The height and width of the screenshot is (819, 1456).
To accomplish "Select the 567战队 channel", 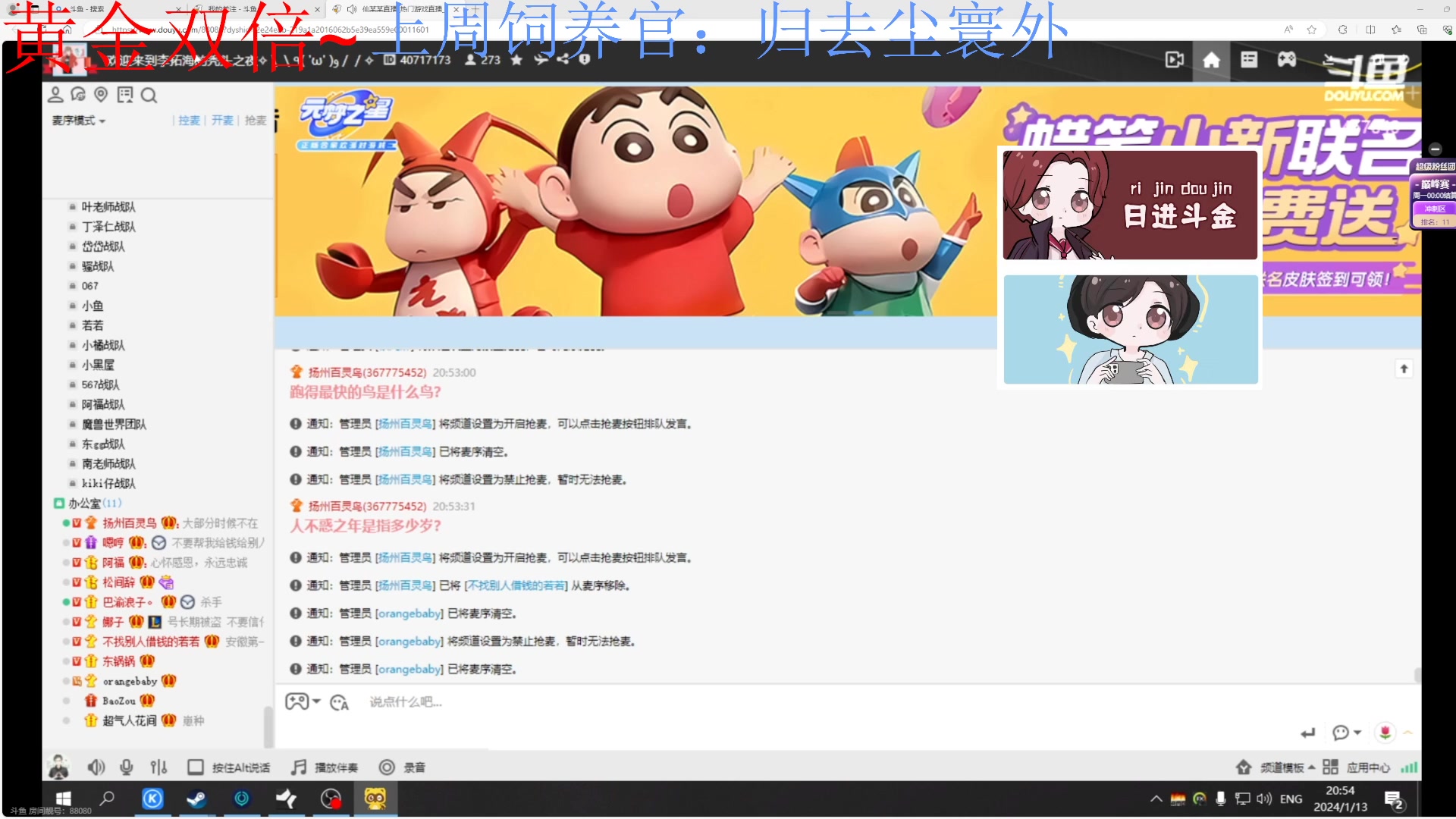I will 100,385.
